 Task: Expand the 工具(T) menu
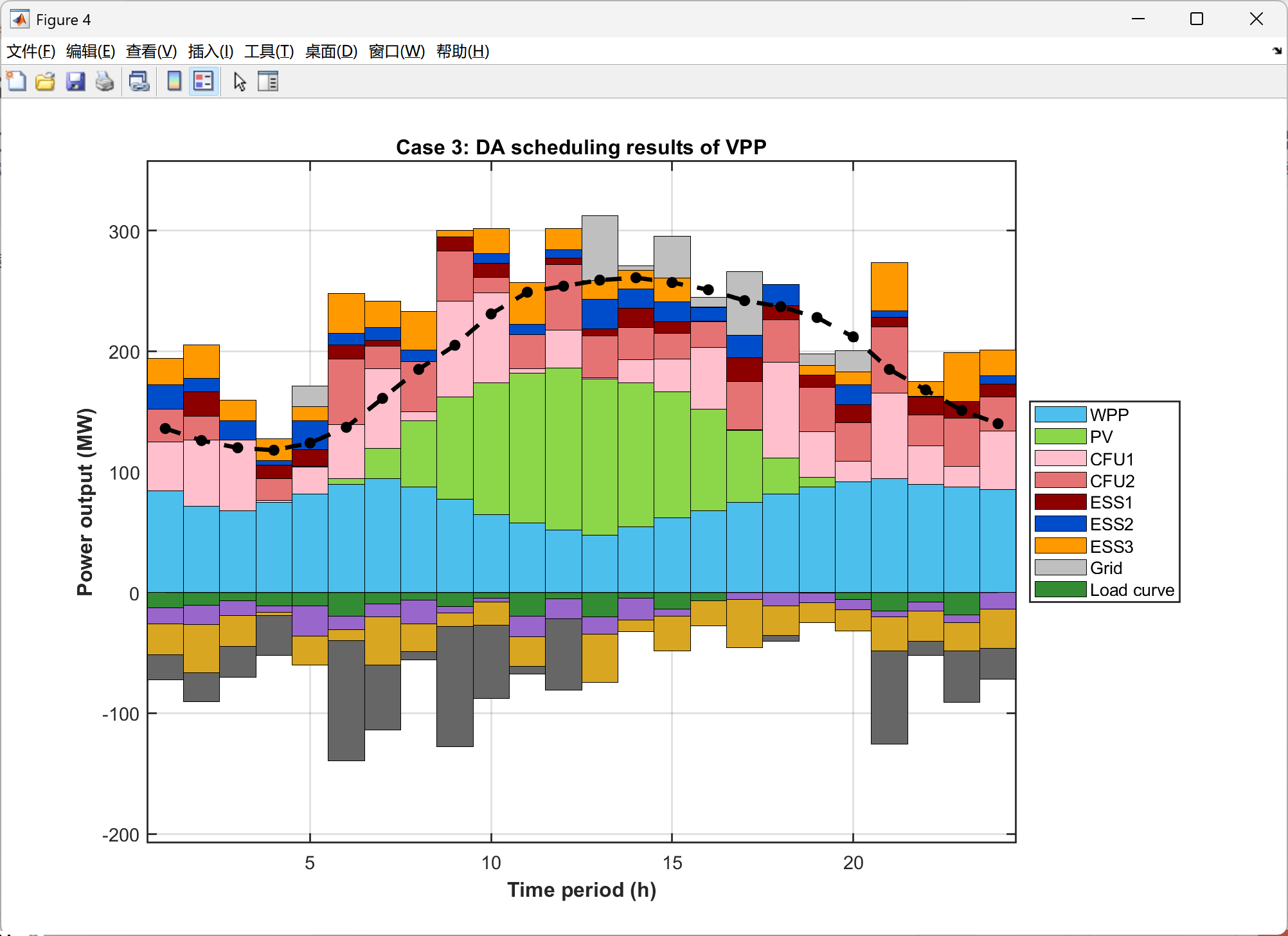pos(269,51)
